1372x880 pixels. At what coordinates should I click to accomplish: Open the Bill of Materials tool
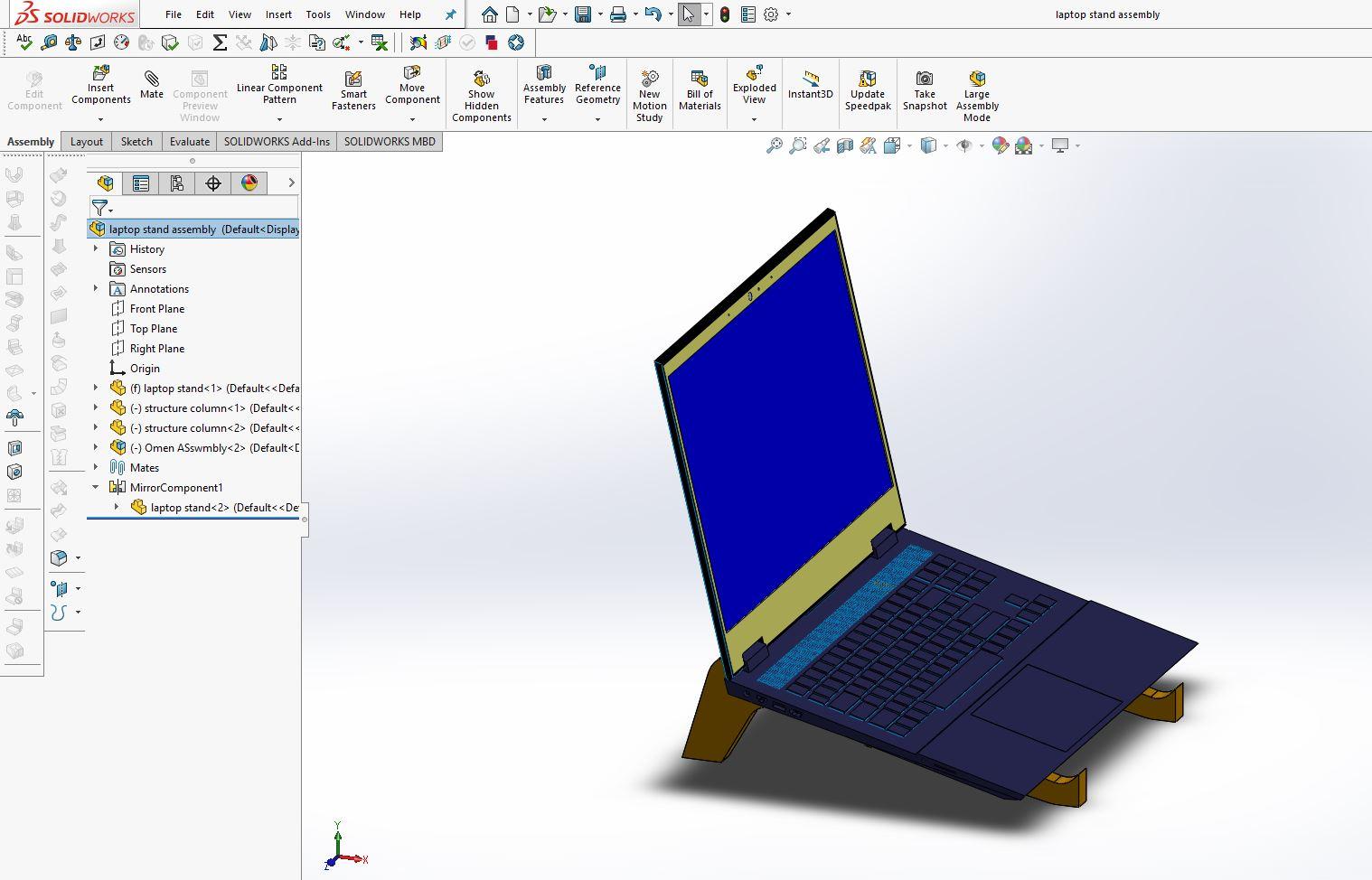700,88
